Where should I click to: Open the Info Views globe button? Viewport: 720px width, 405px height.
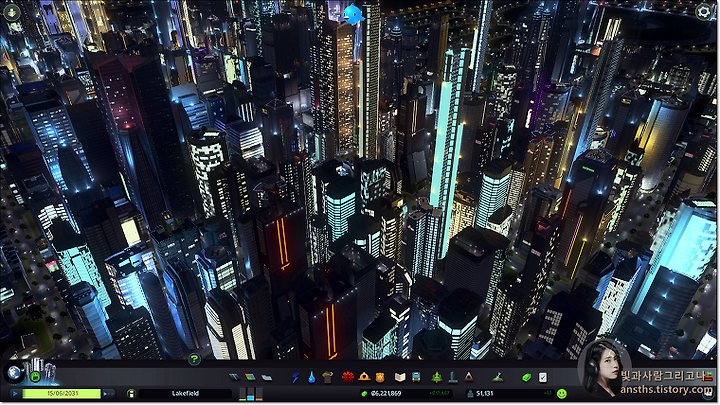[x=14, y=372]
